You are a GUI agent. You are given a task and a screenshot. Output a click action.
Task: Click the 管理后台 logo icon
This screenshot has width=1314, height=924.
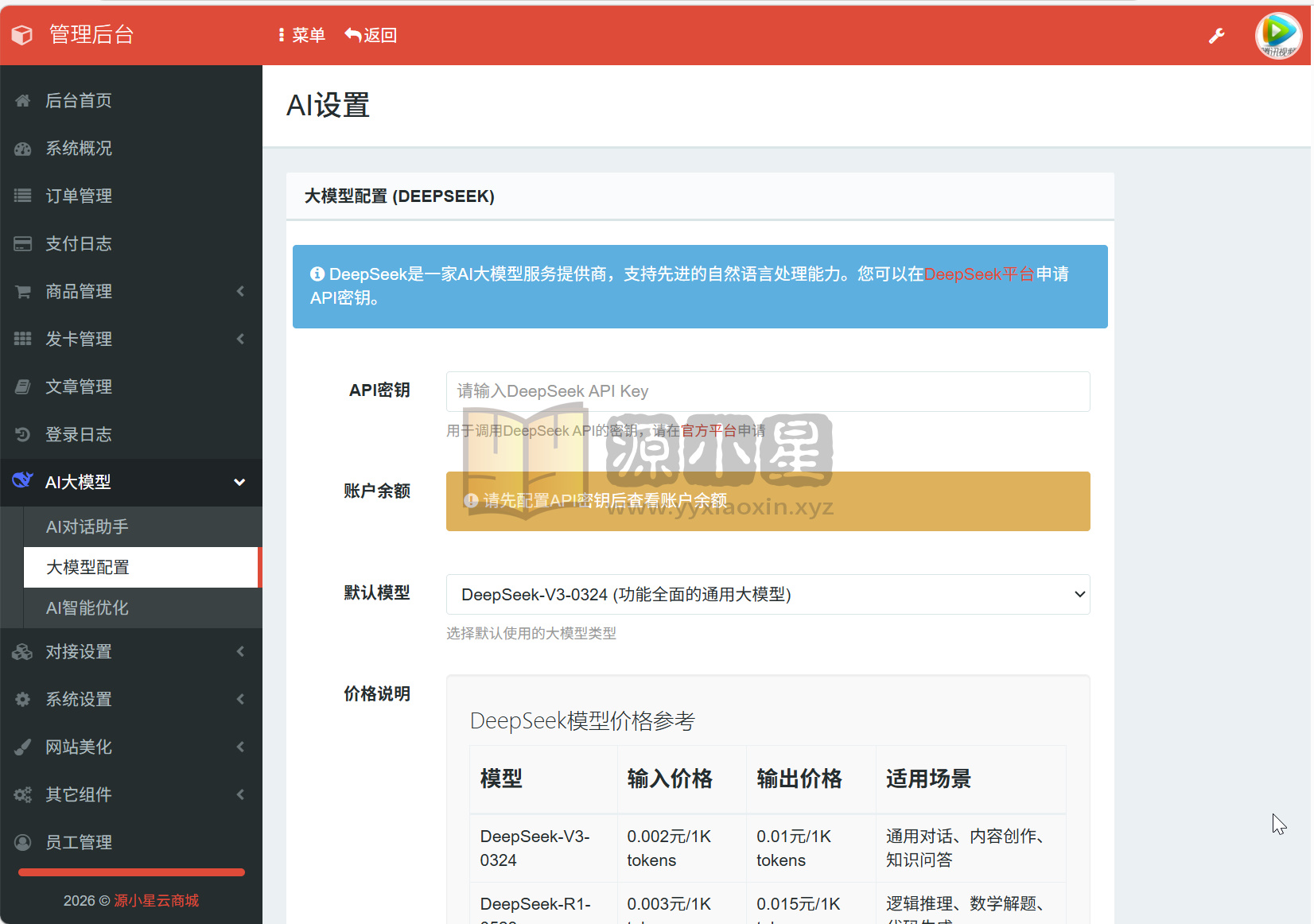21,34
